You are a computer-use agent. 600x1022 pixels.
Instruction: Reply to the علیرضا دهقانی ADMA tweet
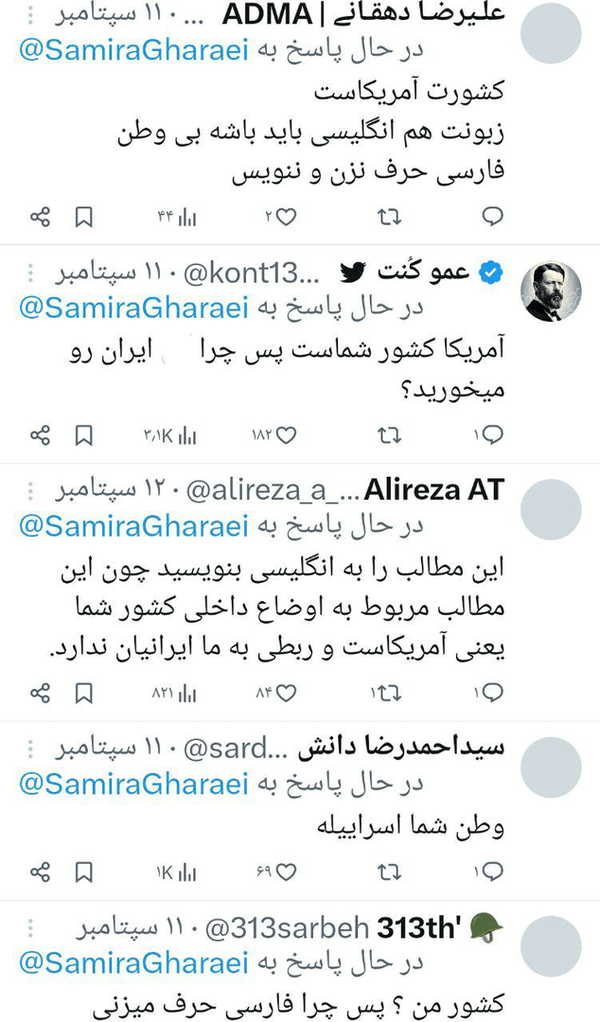coord(492,216)
